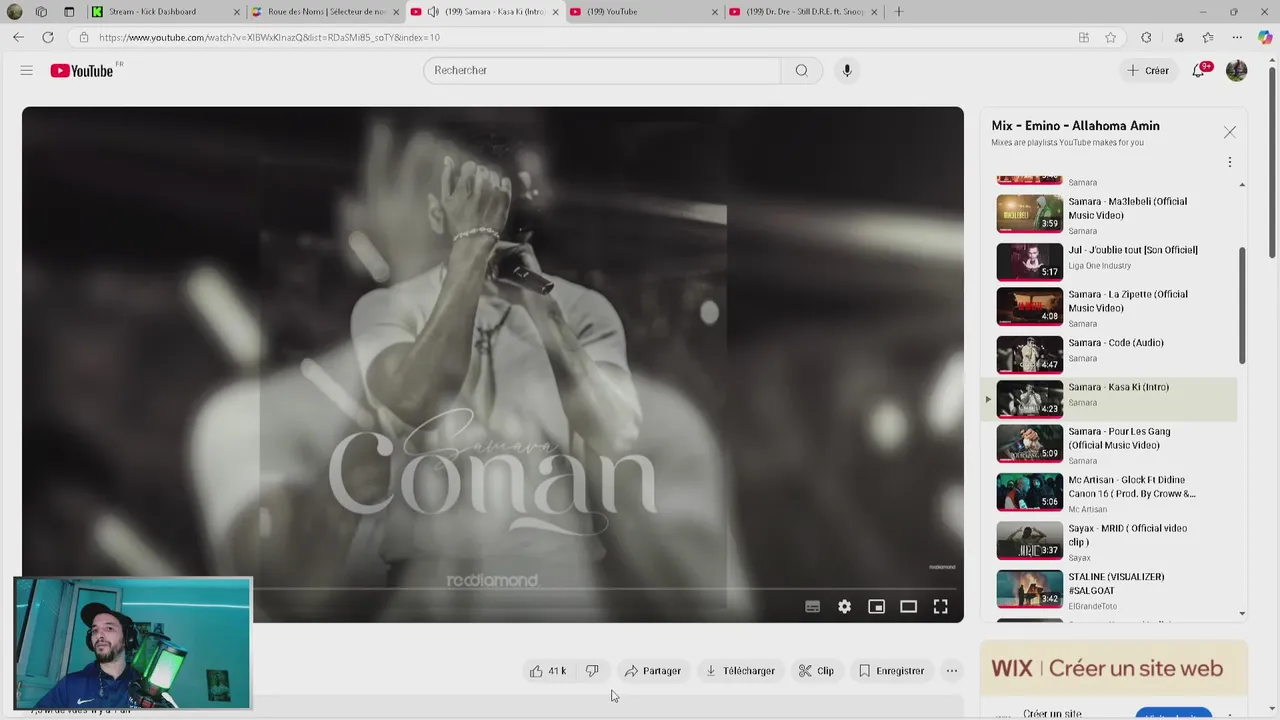Open browser settings and more menu

[1237, 37]
